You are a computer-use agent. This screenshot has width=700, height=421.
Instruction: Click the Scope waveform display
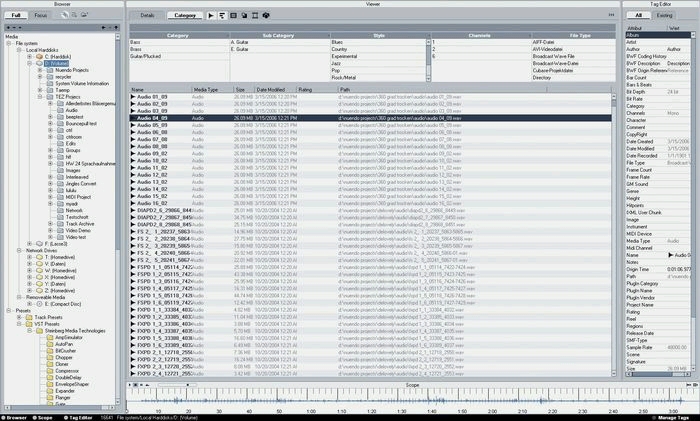412,398
